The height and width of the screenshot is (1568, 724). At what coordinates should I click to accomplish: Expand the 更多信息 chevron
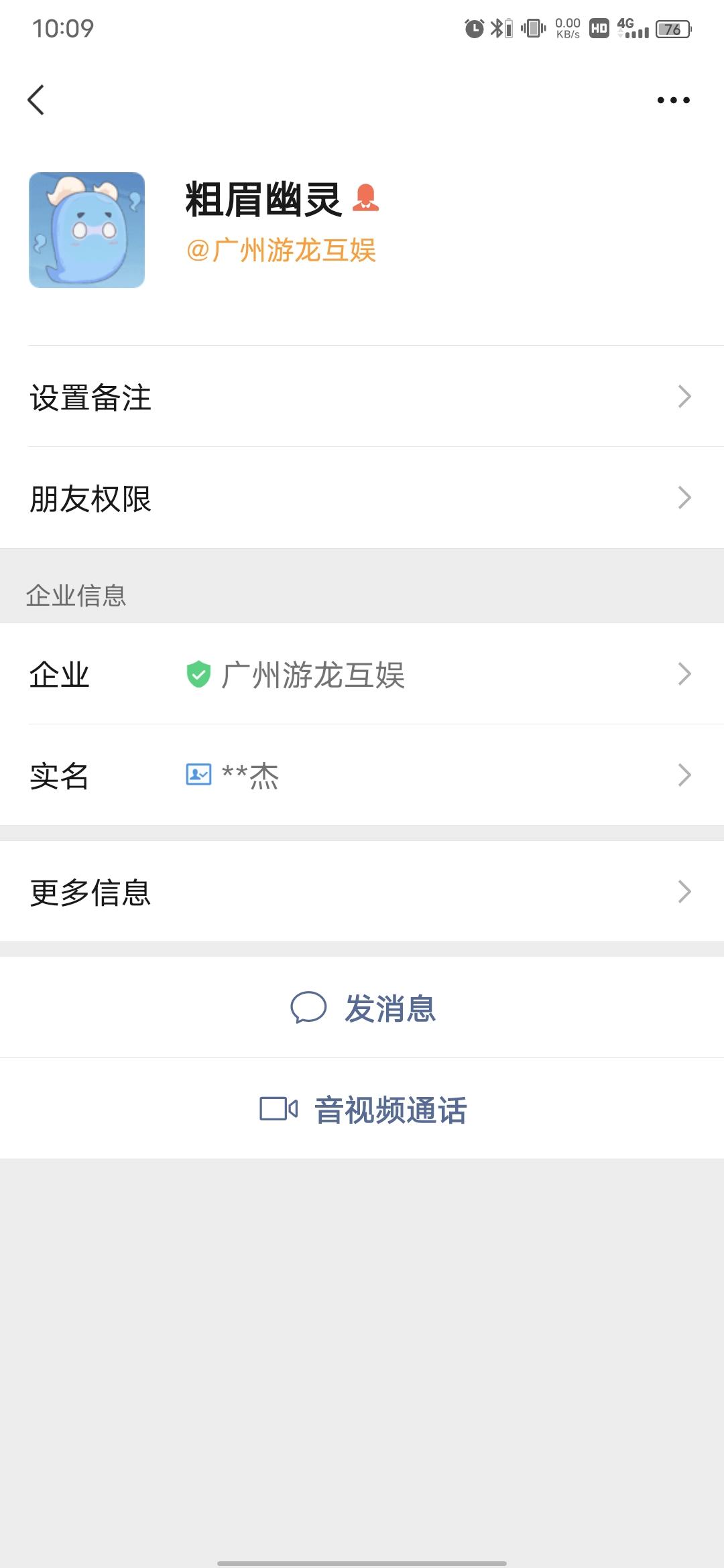point(684,892)
